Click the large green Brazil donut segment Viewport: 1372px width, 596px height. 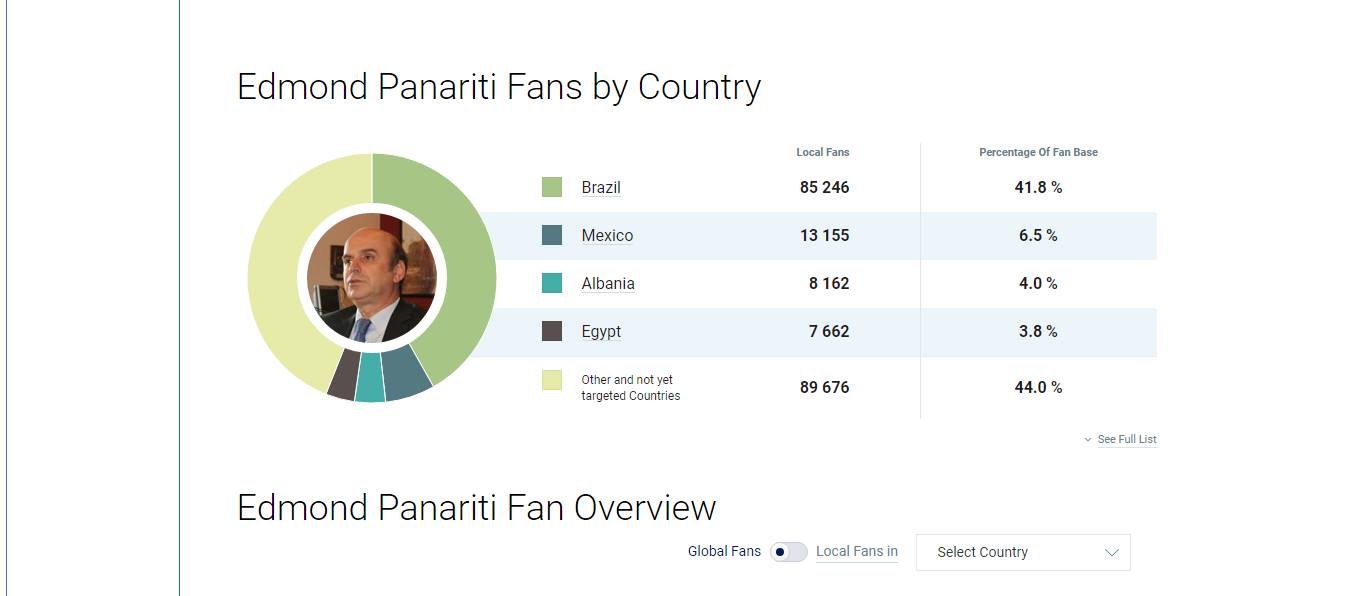point(462,260)
